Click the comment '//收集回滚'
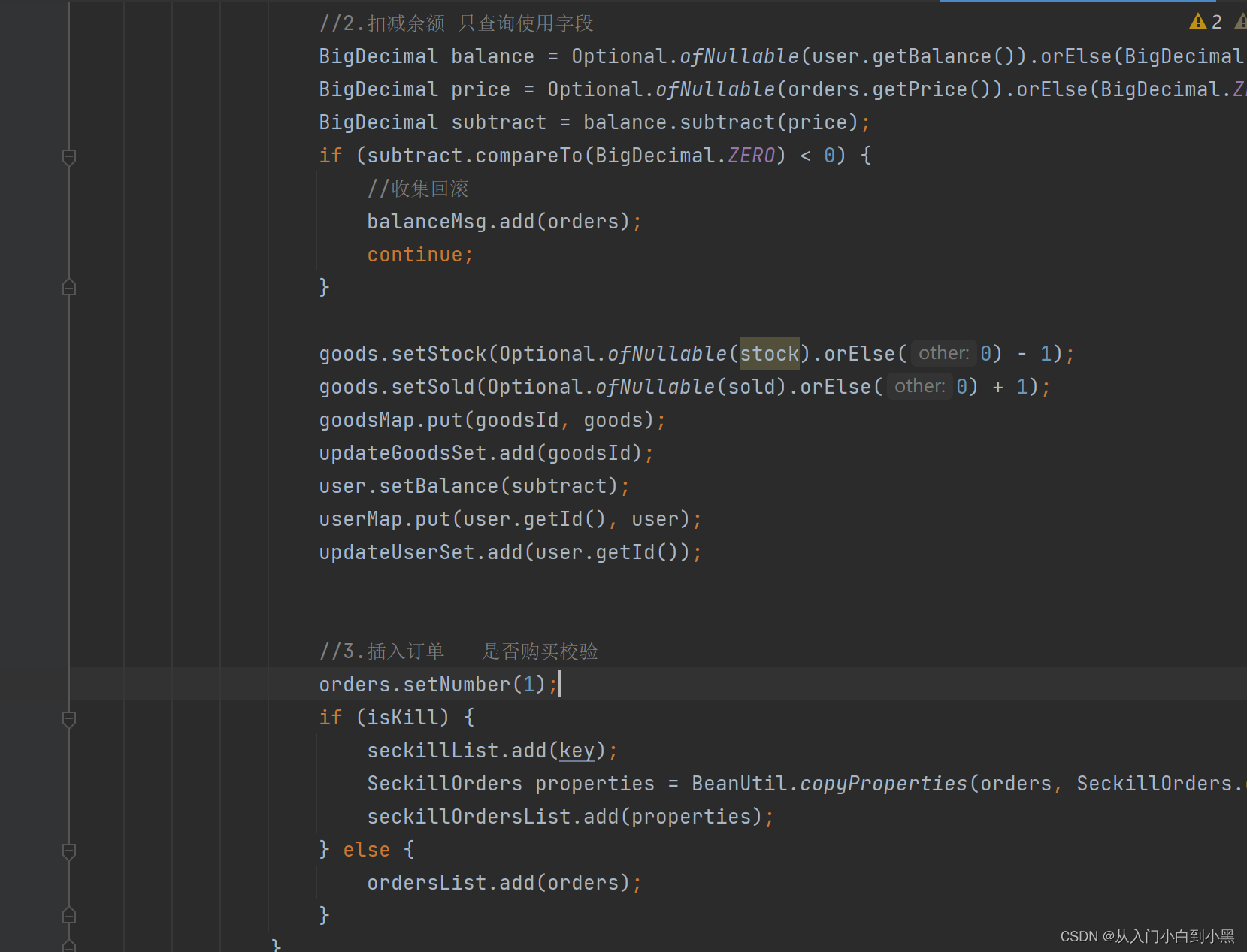Screen dimensions: 1247x952 click(418, 189)
